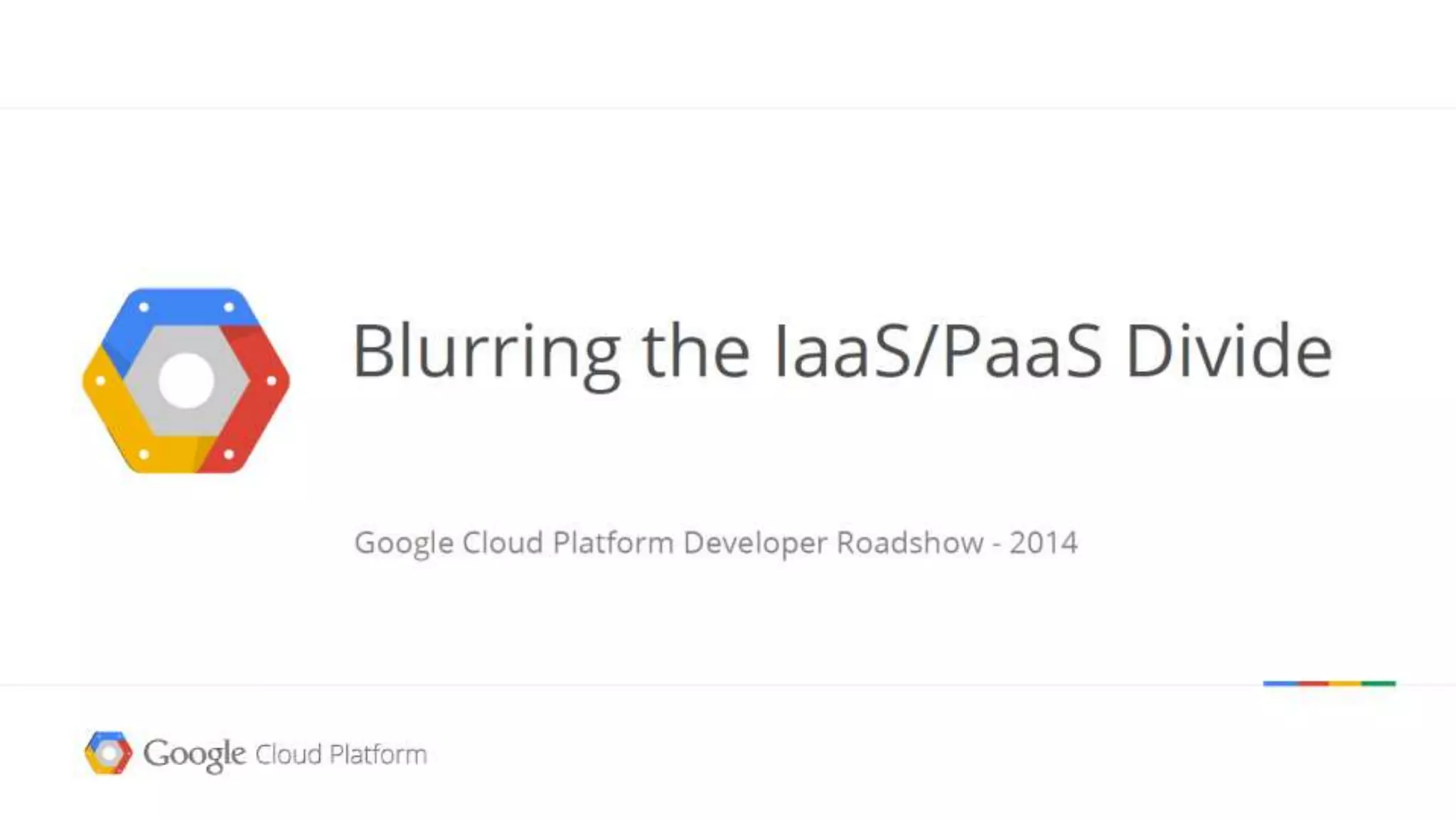Click the year "2014" in the subtitle
The width and height of the screenshot is (1456, 819).
(x=1044, y=543)
